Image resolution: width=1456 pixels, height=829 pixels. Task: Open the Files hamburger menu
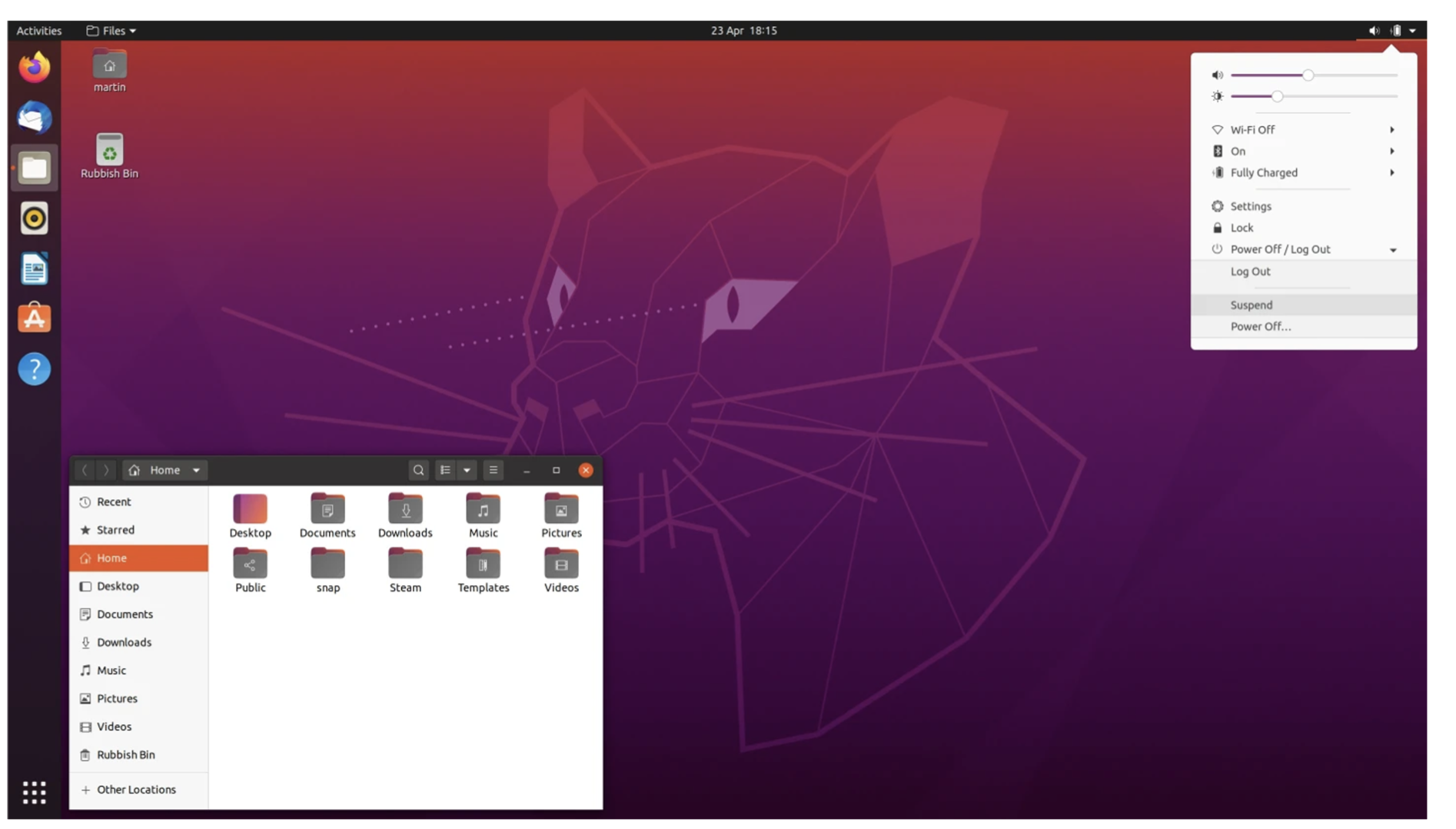(x=494, y=470)
